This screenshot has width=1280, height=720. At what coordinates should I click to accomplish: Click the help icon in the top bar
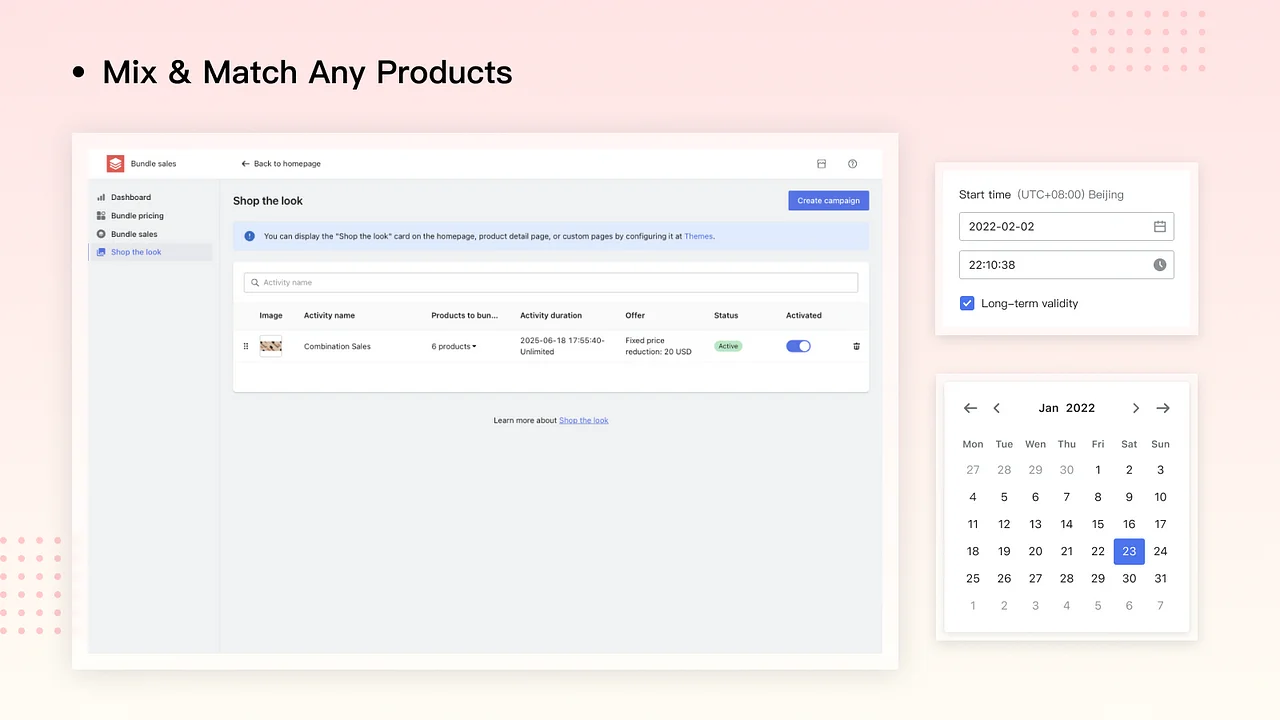[852, 163]
